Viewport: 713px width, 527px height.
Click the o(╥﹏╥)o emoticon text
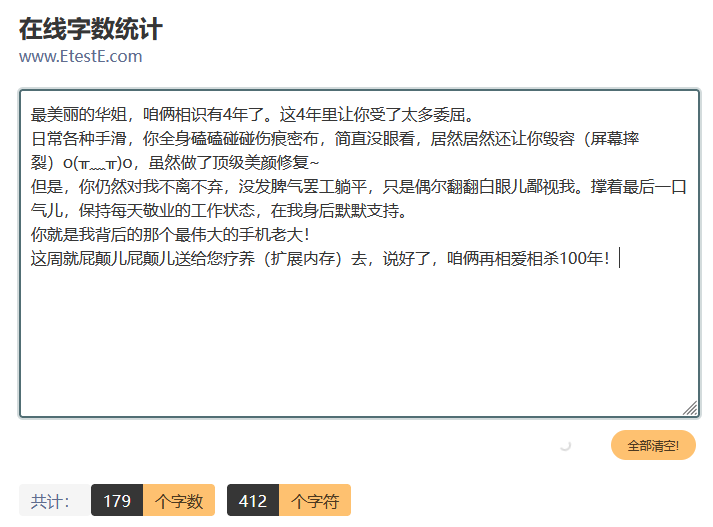pyautogui.click(x=97, y=163)
